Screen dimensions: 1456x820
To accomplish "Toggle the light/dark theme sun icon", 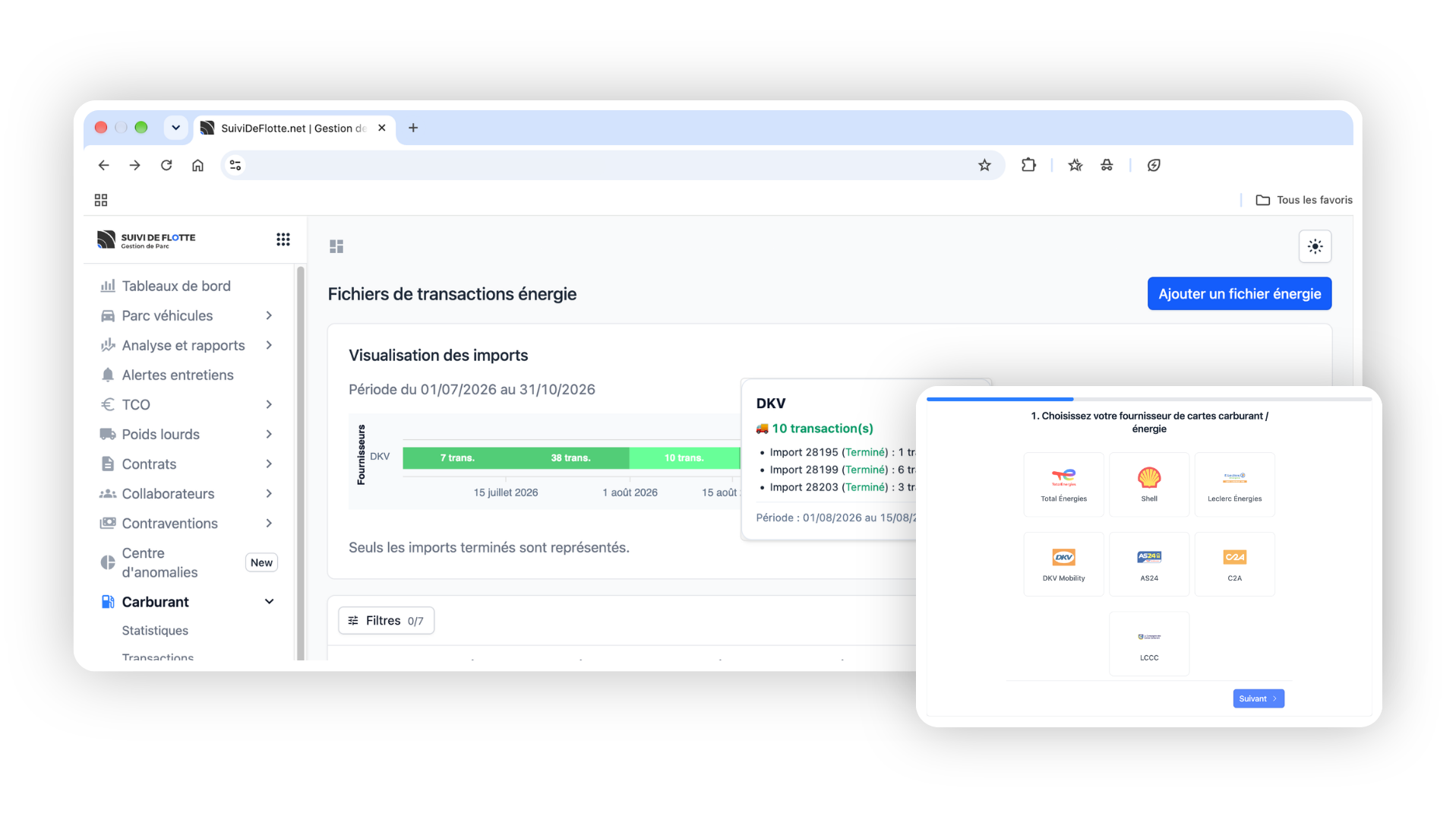I will tap(1315, 246).
